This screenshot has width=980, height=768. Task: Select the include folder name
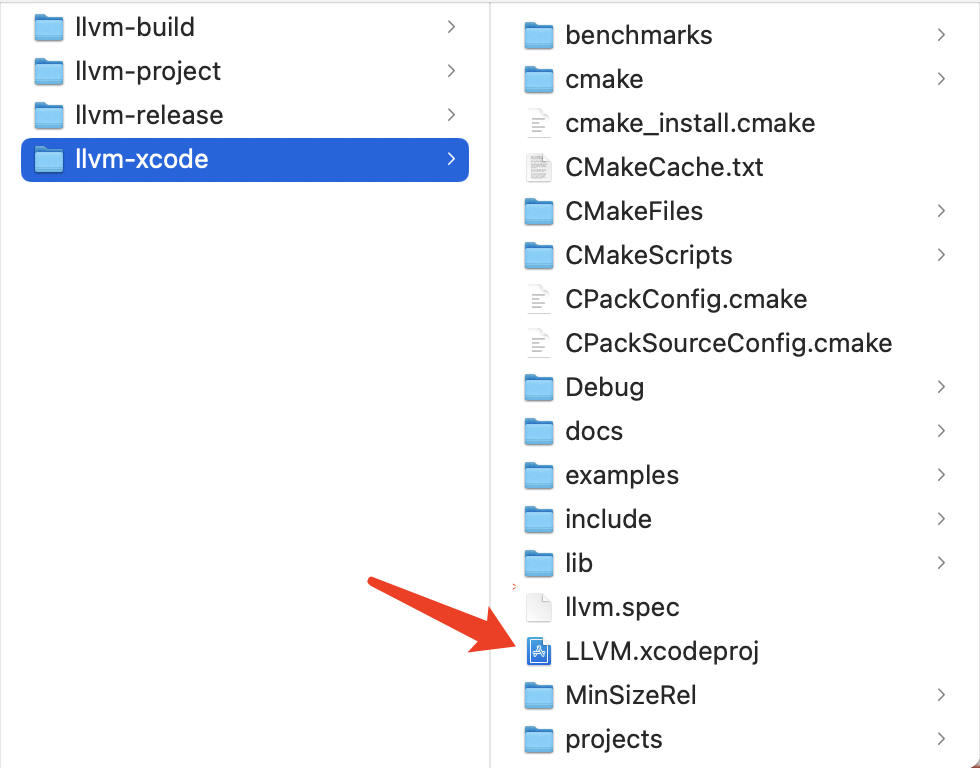608,519
